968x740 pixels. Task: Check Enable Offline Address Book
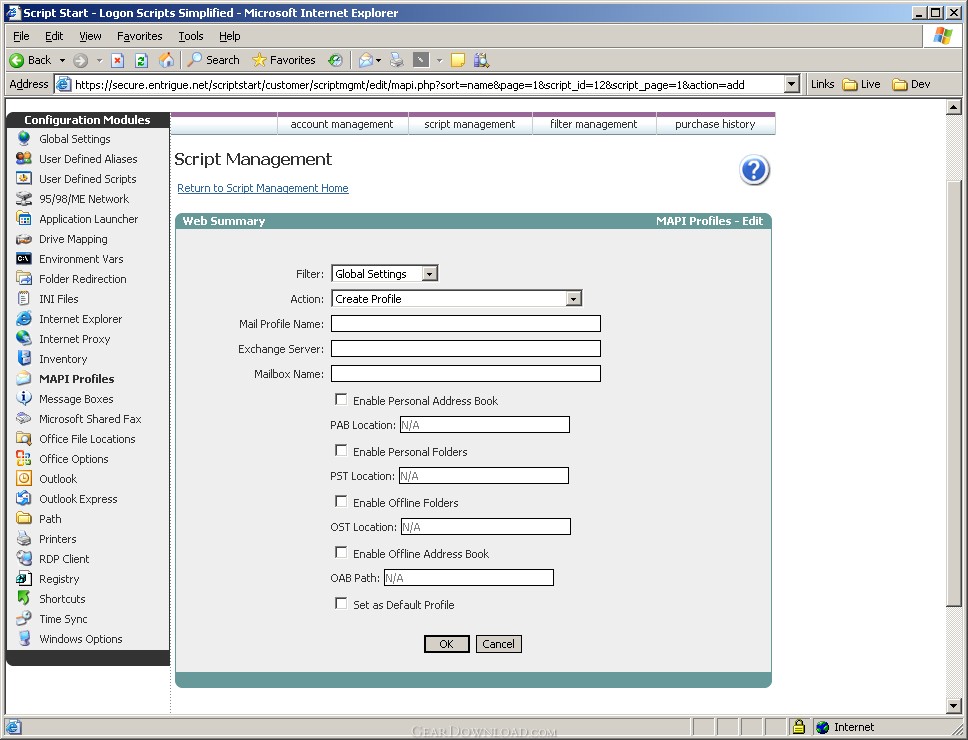[341, 552]
